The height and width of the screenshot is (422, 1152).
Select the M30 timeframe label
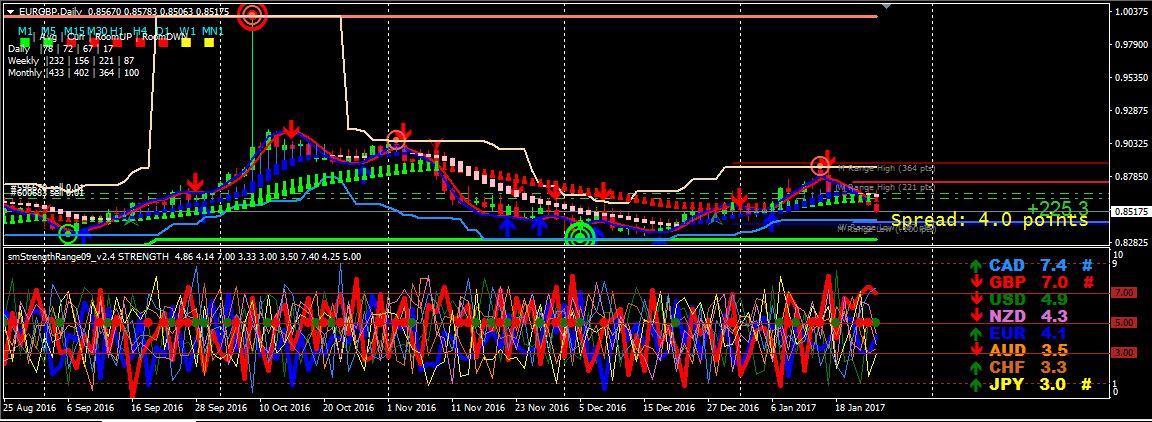[98, 31]
